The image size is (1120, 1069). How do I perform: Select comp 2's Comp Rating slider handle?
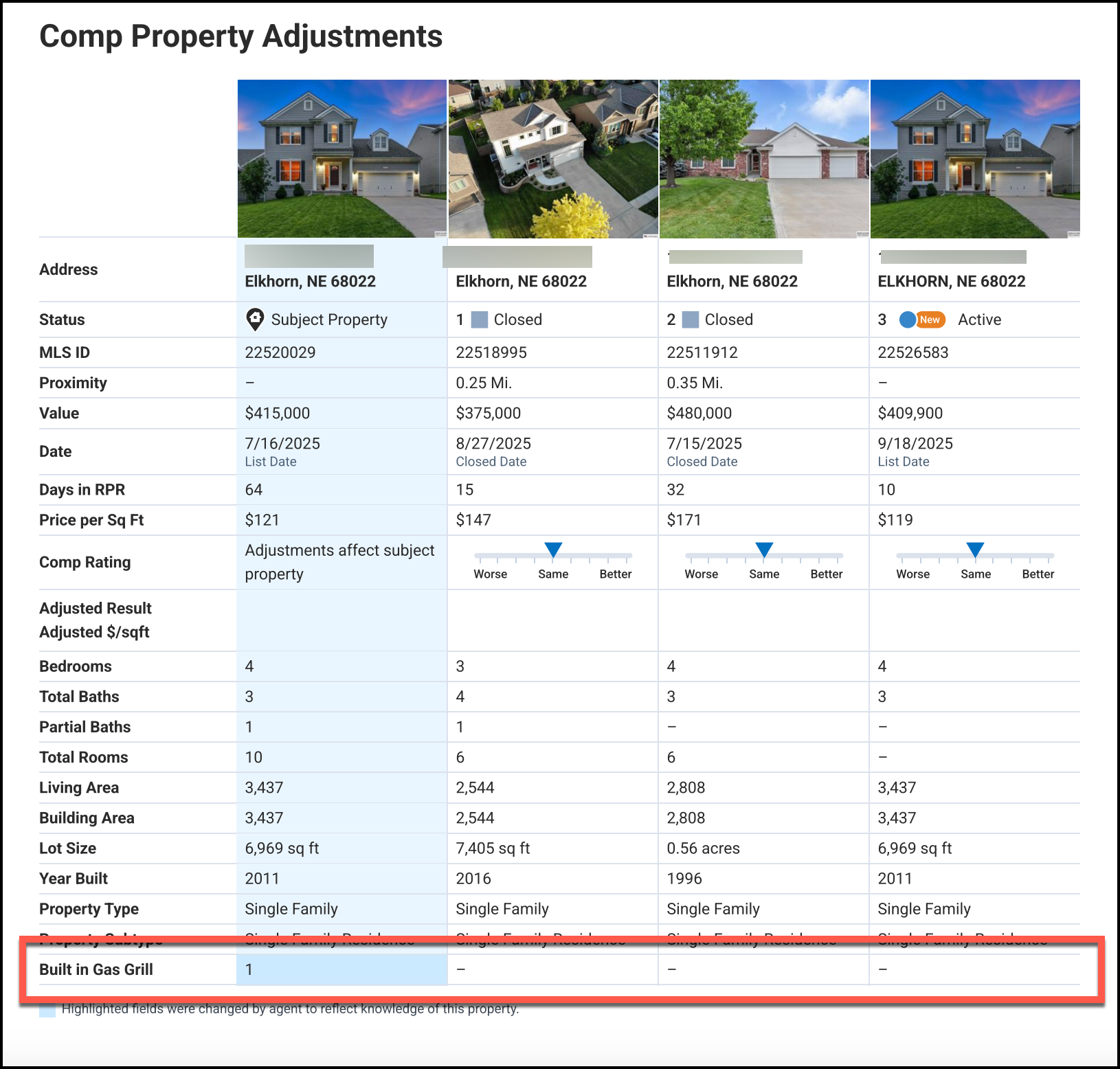click(764, 550)
